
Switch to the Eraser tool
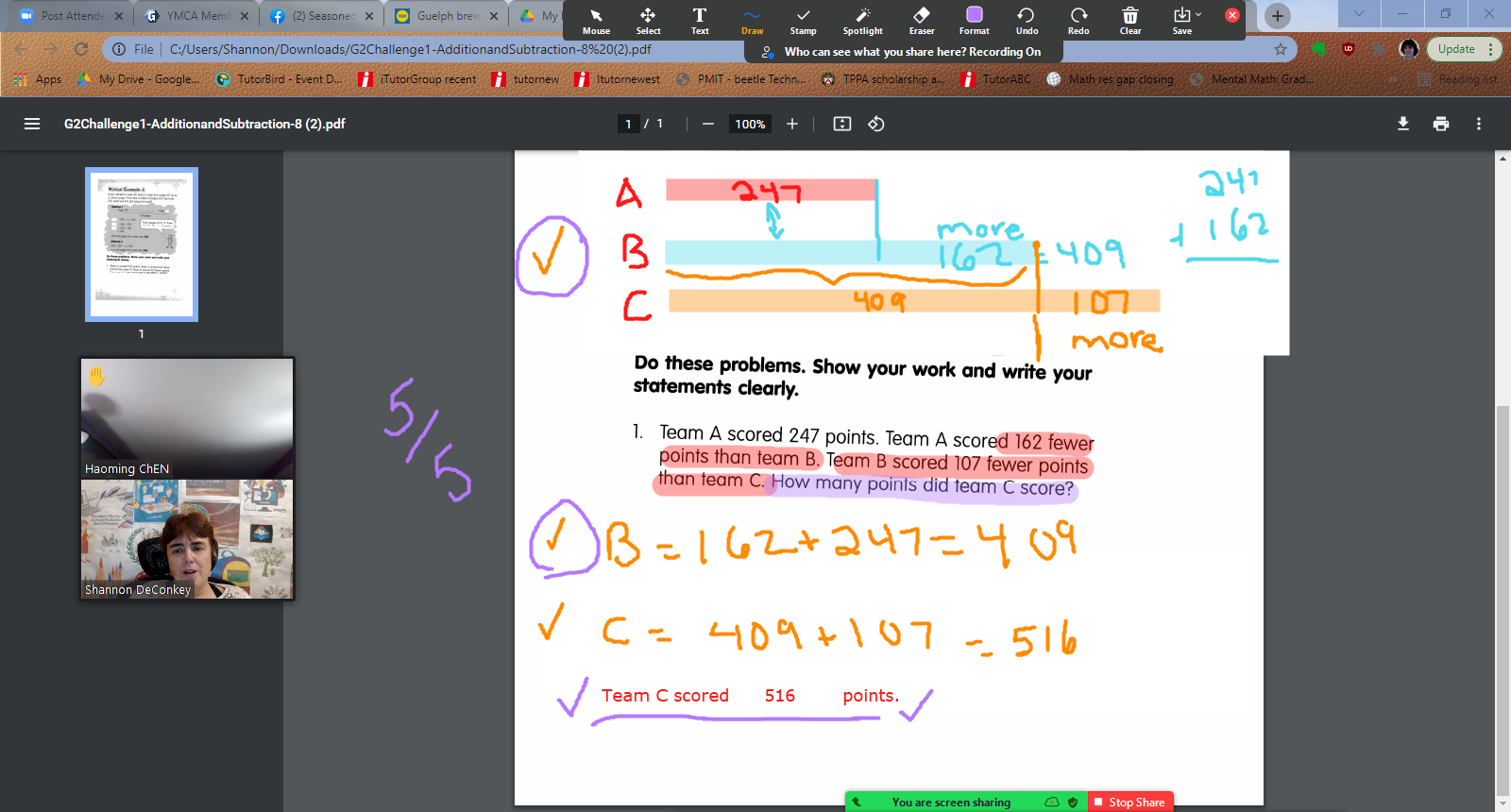coord(922,21)
